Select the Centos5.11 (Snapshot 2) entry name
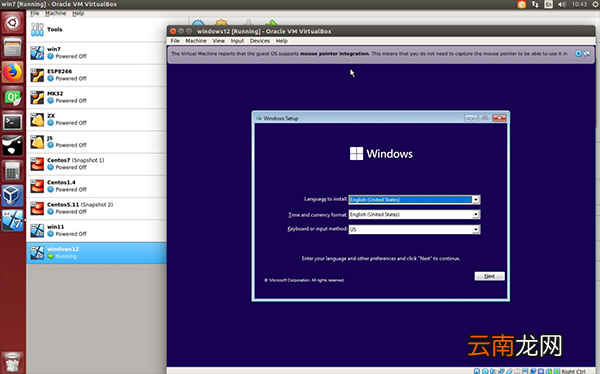This screenshot has width=600, height=374. pos(80,204)
